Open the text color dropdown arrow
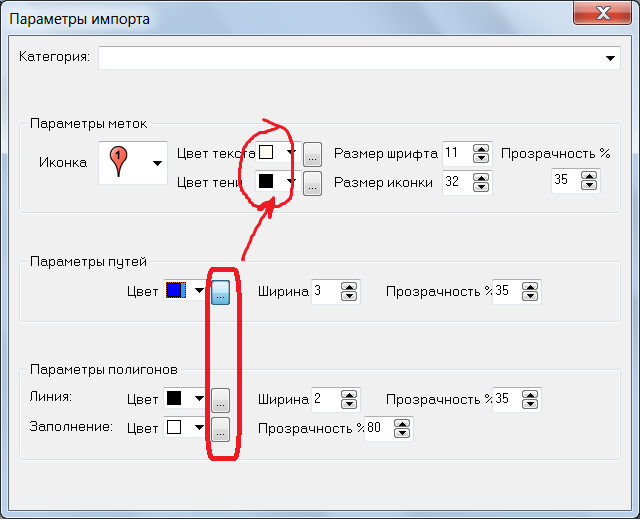640x519 pixels. point(290,154)
